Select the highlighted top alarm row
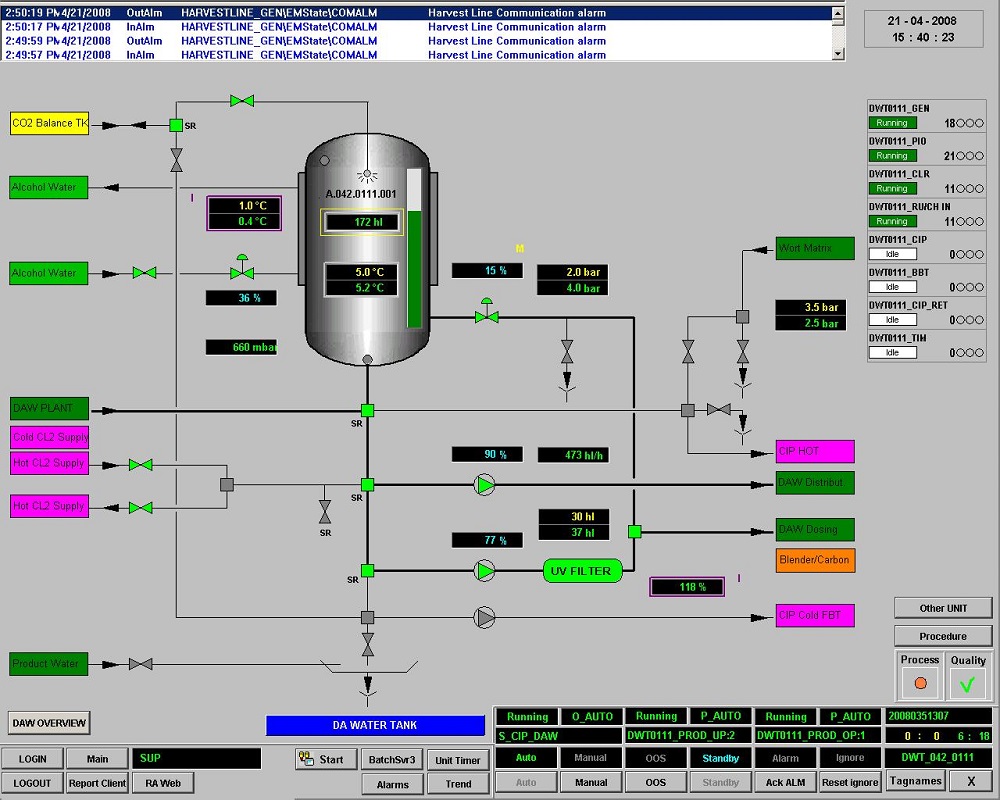1000x800 pixels. pyautogui.click(x=420, y=13)
